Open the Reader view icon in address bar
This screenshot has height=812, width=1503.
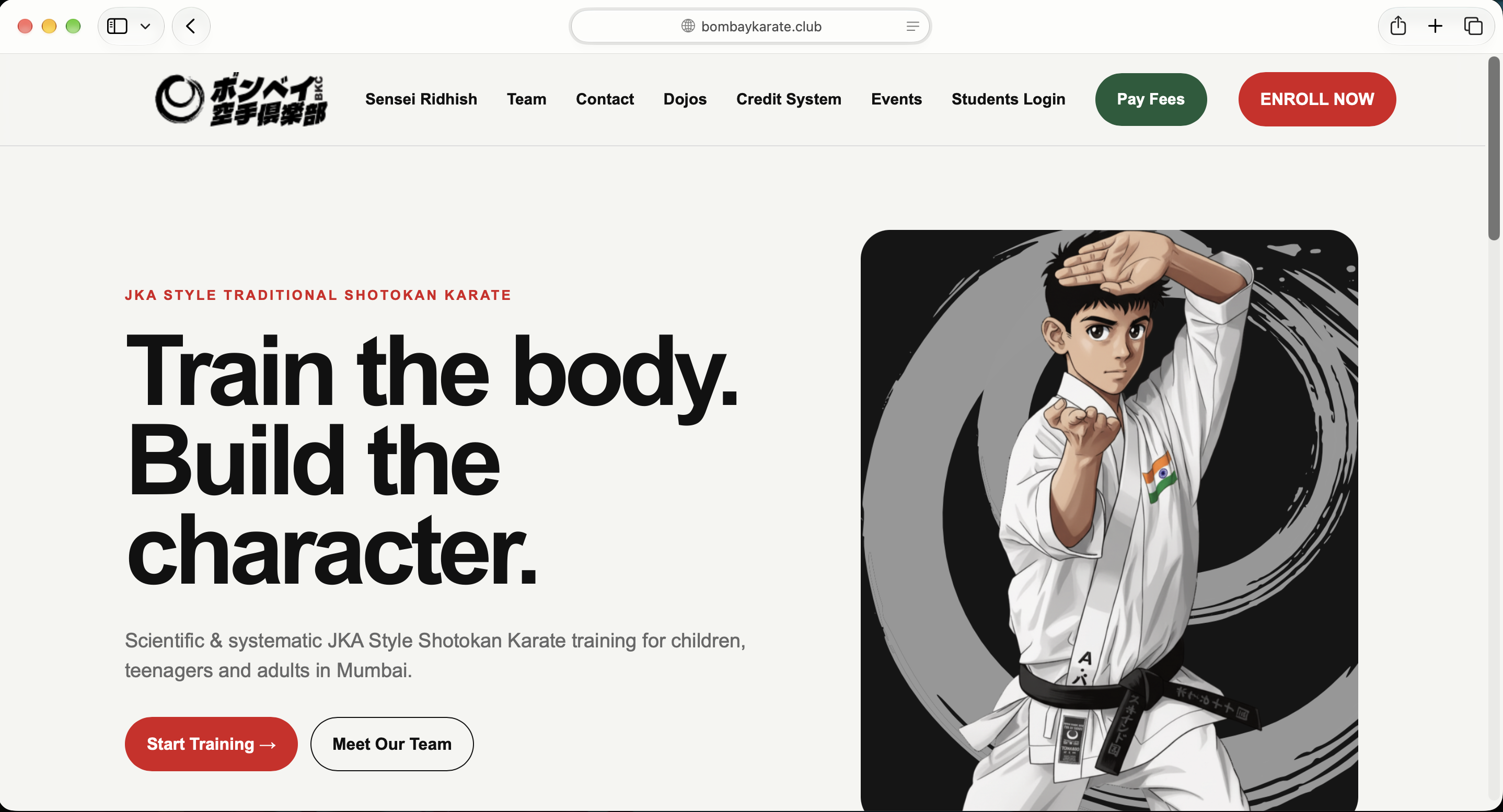pos(912,26)
